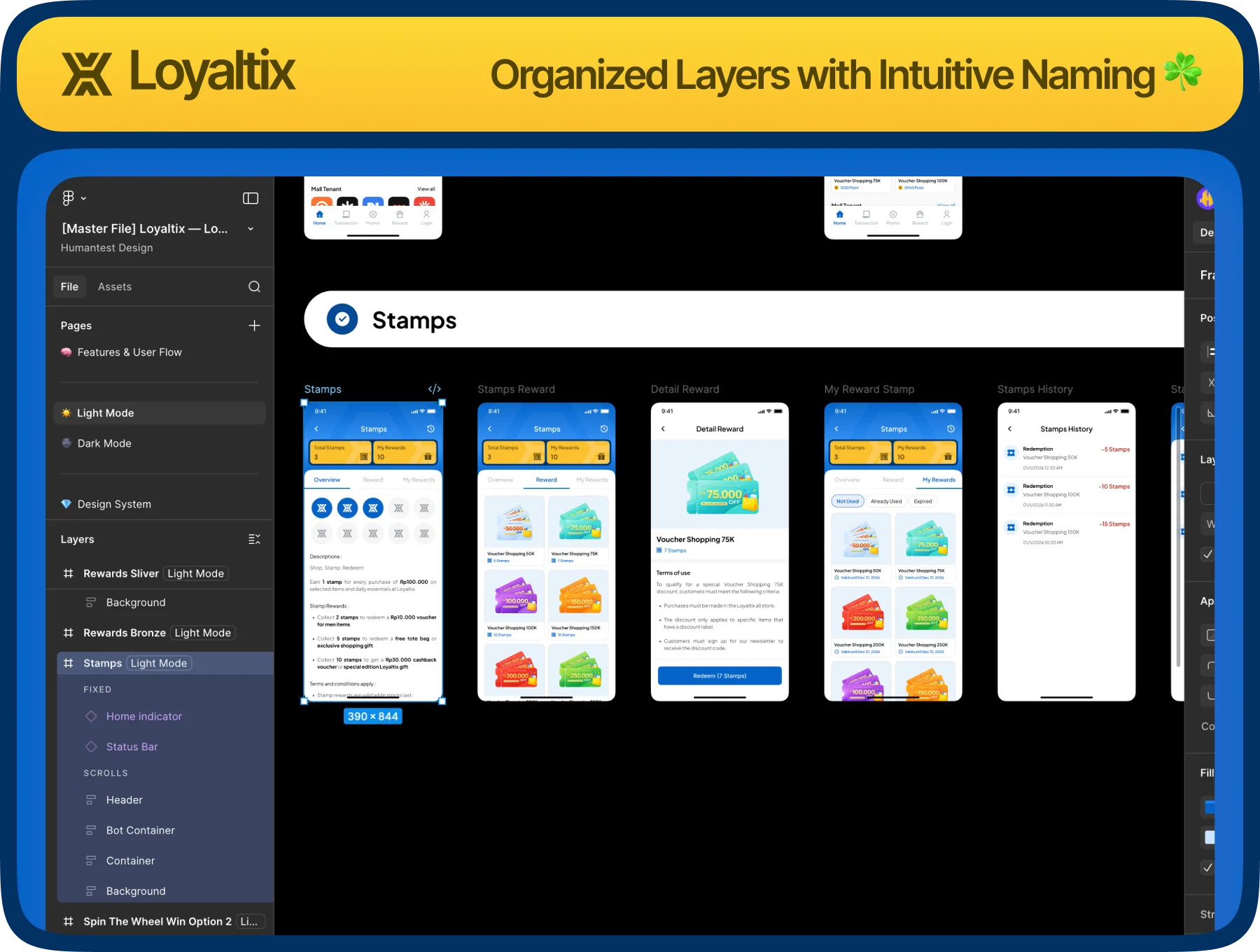Click Voucher Shopping 50K card in Stamps Reward

click(x=514, y=531)
